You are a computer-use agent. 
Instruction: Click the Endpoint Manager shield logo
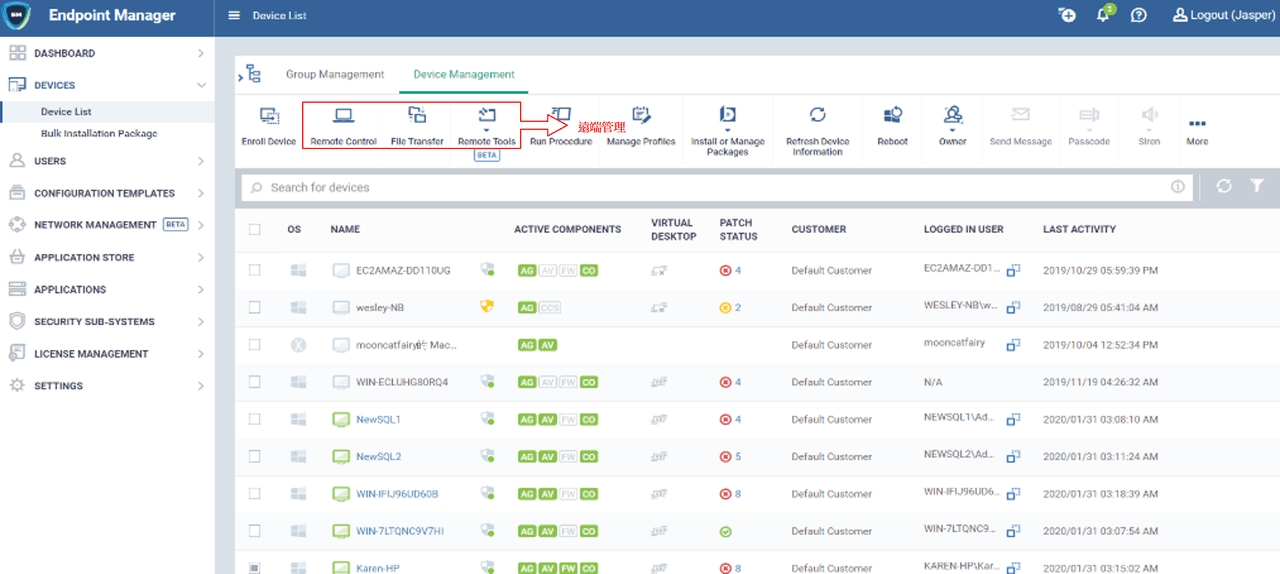[18, 16]
